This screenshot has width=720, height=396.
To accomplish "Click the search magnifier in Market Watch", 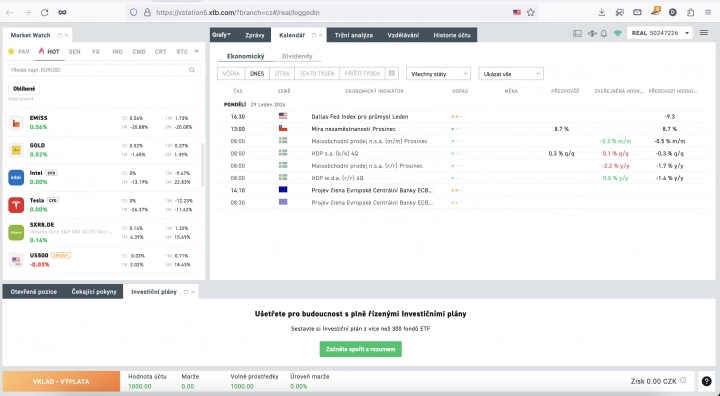I will tap(192, 70).
